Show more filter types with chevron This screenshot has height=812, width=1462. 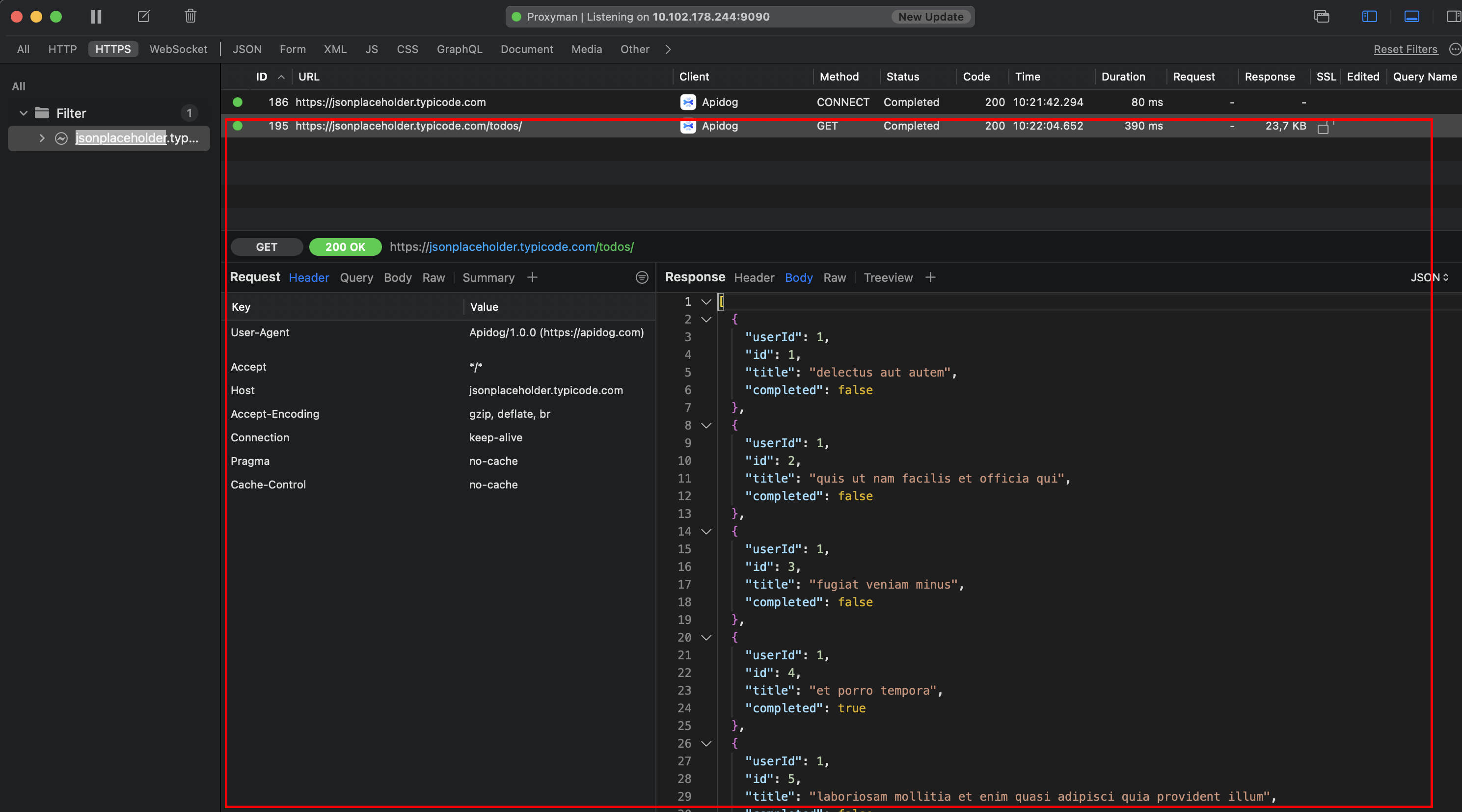[668, 50]
